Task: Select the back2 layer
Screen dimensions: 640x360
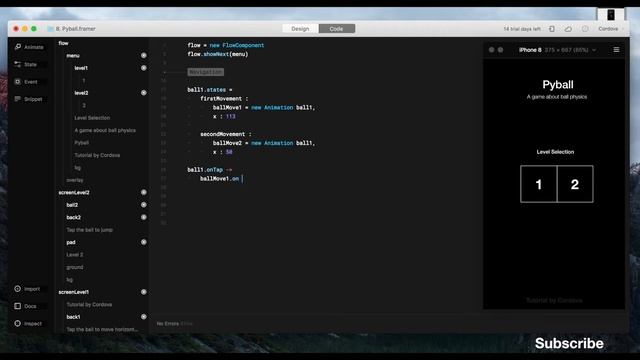Action: [x=73, y=218]
